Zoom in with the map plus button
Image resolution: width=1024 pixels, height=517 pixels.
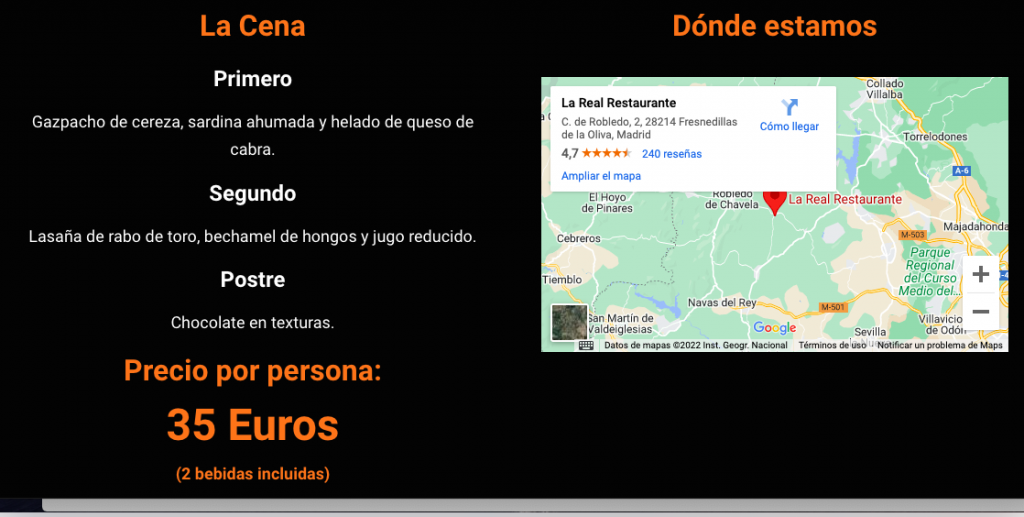pos(980,274)
